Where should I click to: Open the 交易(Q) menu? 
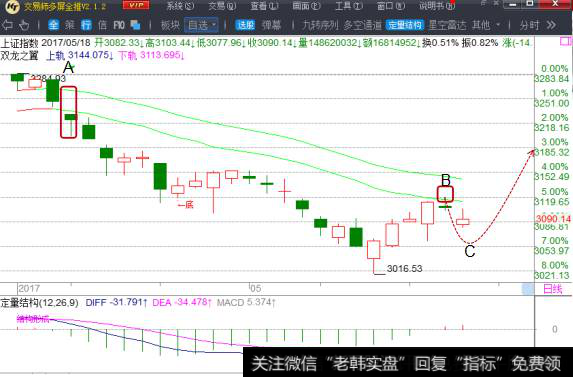pyautogui.click(x=223, y=6)
